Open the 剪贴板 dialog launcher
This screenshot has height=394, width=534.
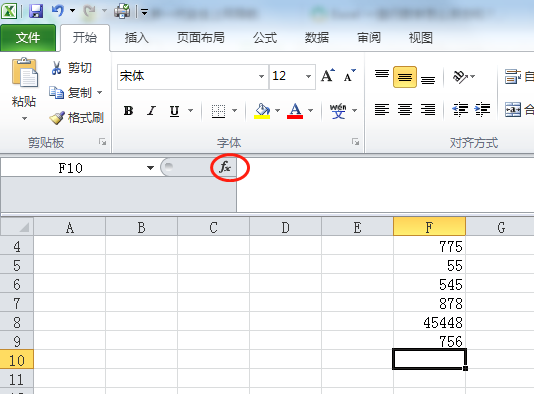pos(103,142)
